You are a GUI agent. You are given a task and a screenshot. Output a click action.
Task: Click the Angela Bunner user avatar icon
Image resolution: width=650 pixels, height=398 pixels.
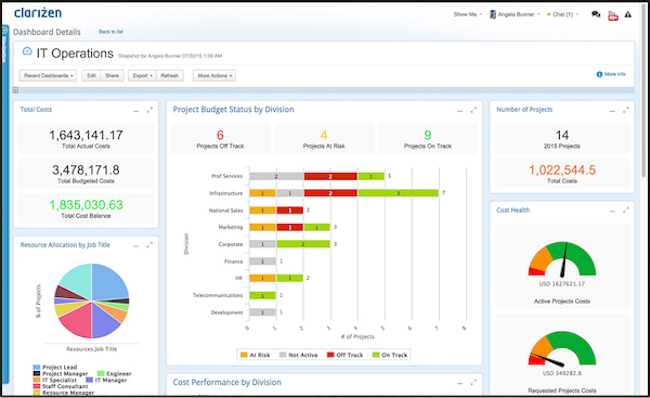(x=492, y=15)
